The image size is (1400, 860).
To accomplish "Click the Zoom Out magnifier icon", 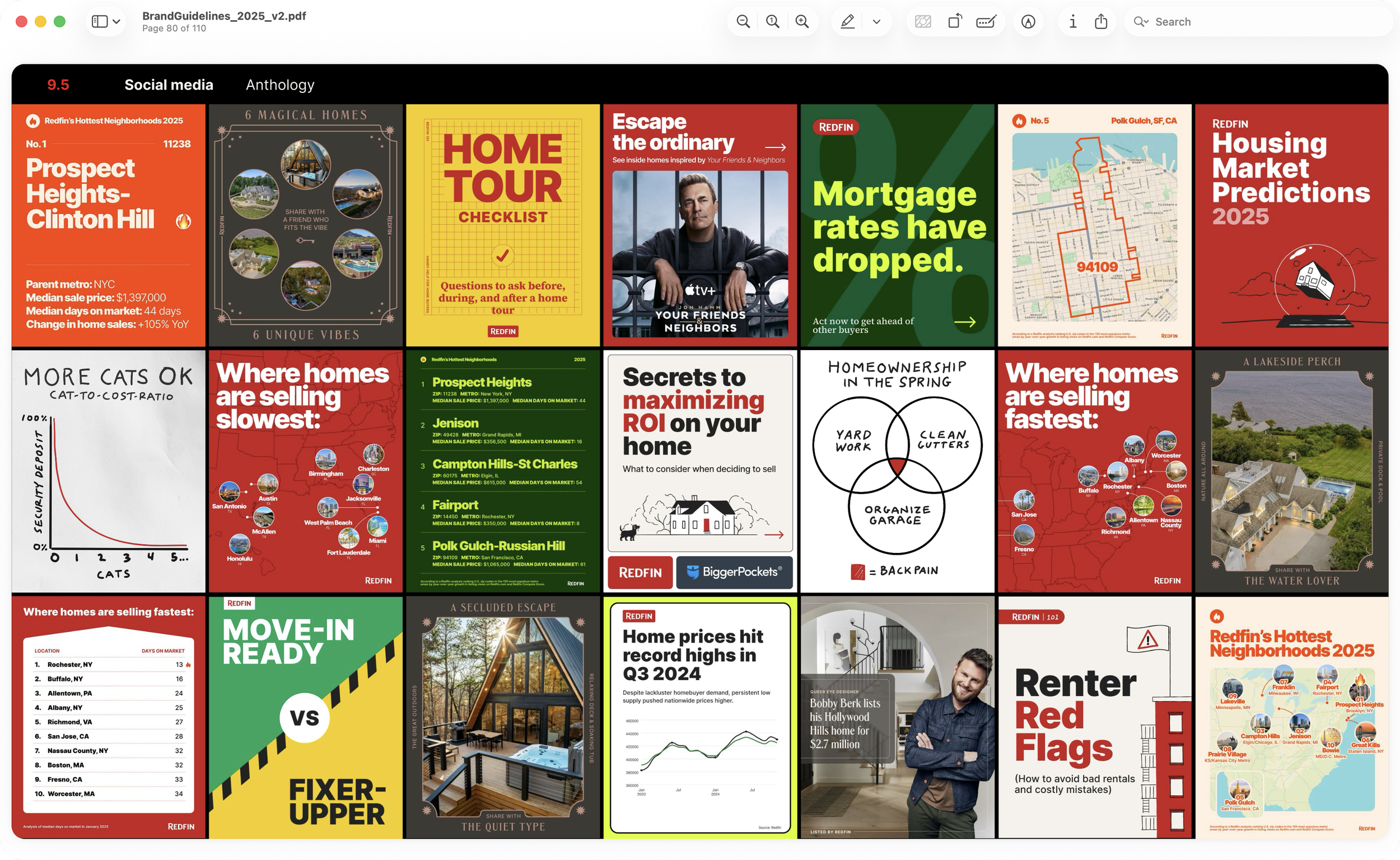I will click(743, 22).
